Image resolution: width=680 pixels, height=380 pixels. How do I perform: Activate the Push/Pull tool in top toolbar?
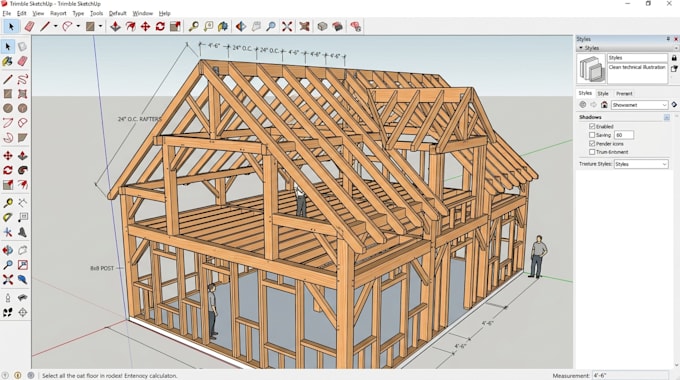pos(115,26)
